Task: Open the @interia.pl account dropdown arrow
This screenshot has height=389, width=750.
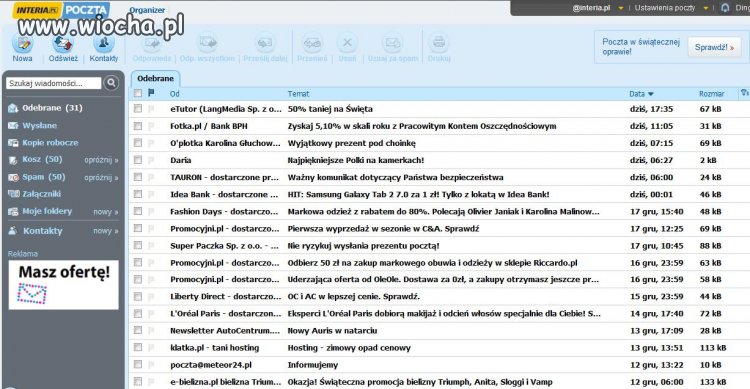Action: [x=620, y=8]
